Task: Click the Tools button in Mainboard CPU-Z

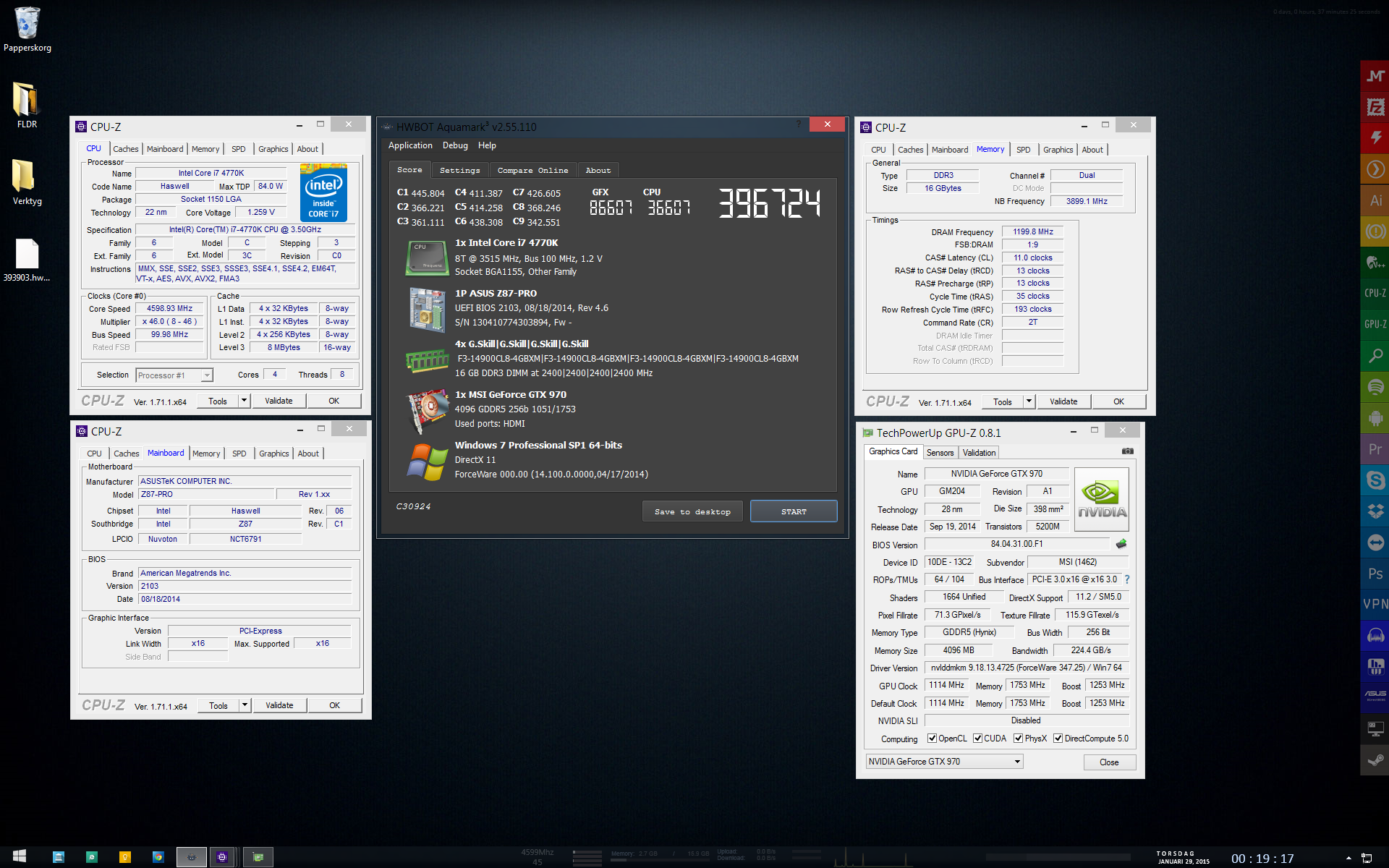Action: (x=218, y=705)
